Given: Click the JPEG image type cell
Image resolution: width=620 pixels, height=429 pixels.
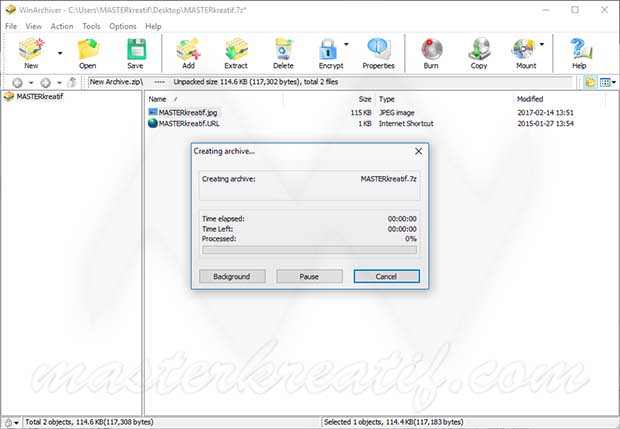Looking at the screenshot, I should [397, 112].
